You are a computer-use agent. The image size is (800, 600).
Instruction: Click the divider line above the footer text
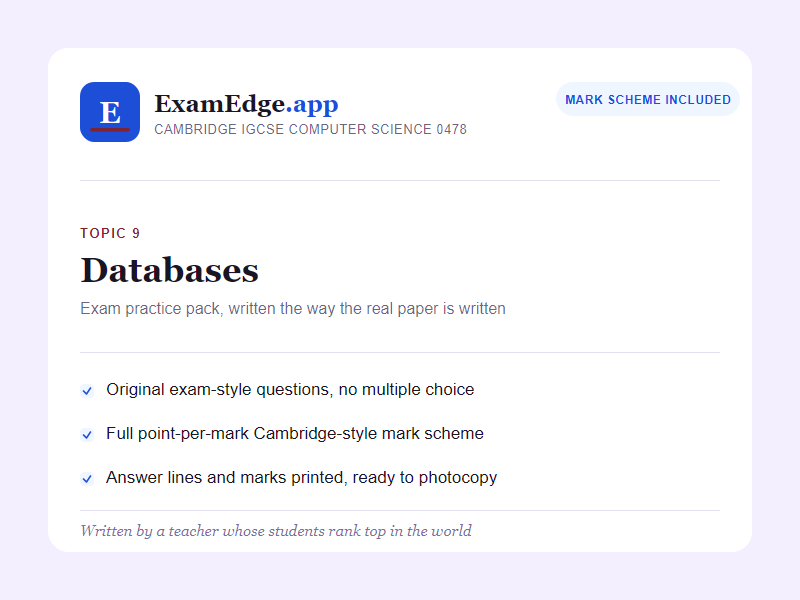(x=400, y=510)
